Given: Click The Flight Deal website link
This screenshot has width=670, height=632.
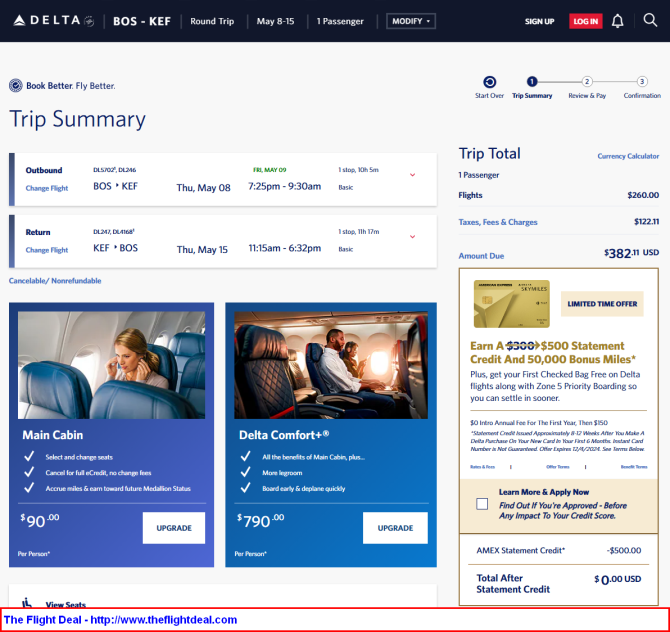Looking at the screenshot, I should pyautogui.click(x=164, y=620).
